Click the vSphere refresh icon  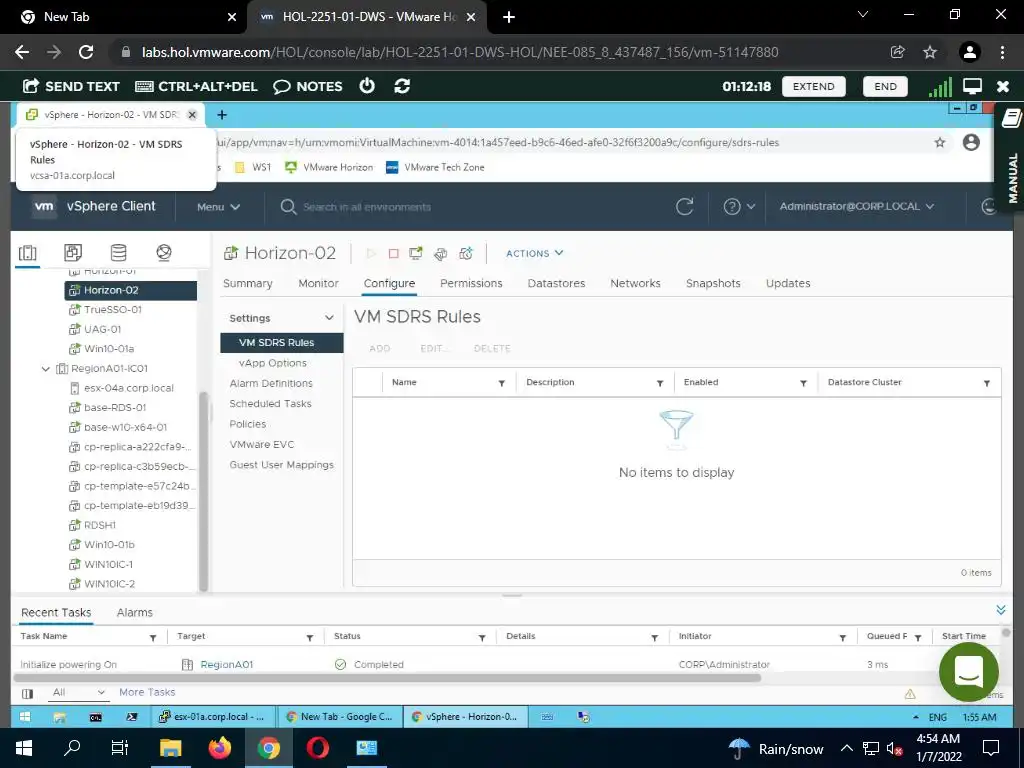[684, 207]
